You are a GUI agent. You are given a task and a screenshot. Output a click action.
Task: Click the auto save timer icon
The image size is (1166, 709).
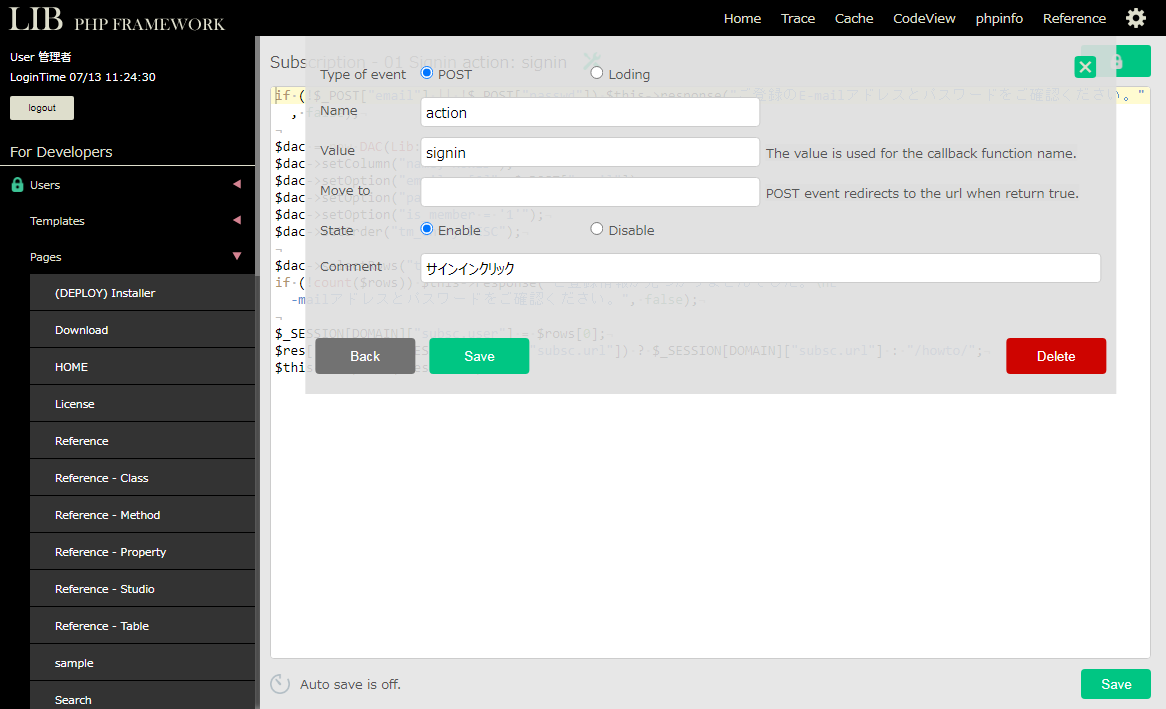(281, 684)
